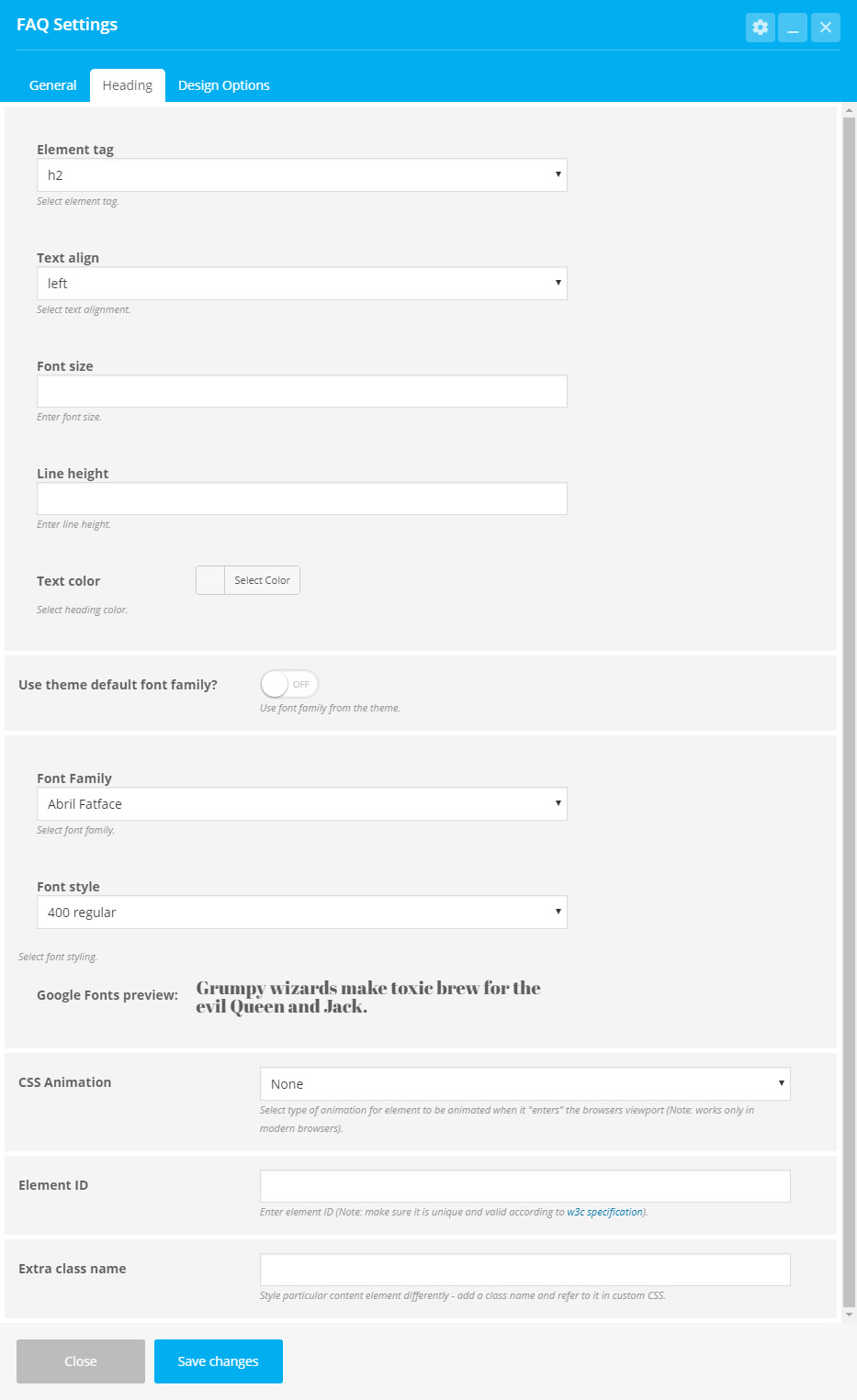The height and width of the screenshot is (1400, 857).
Task: Click the vertical scrollbar track
Action: [849, 711]
